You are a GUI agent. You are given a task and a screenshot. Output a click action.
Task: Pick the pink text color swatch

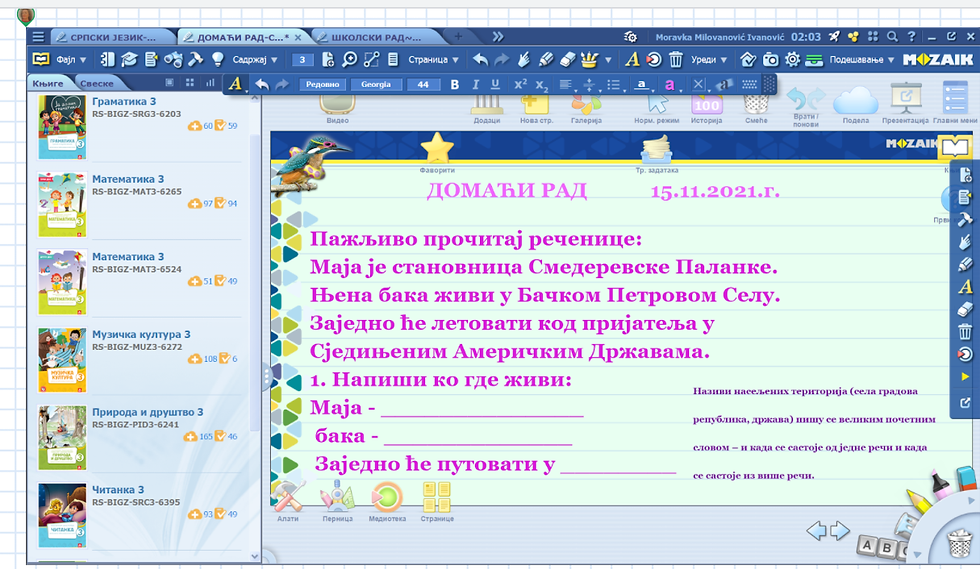669,84
